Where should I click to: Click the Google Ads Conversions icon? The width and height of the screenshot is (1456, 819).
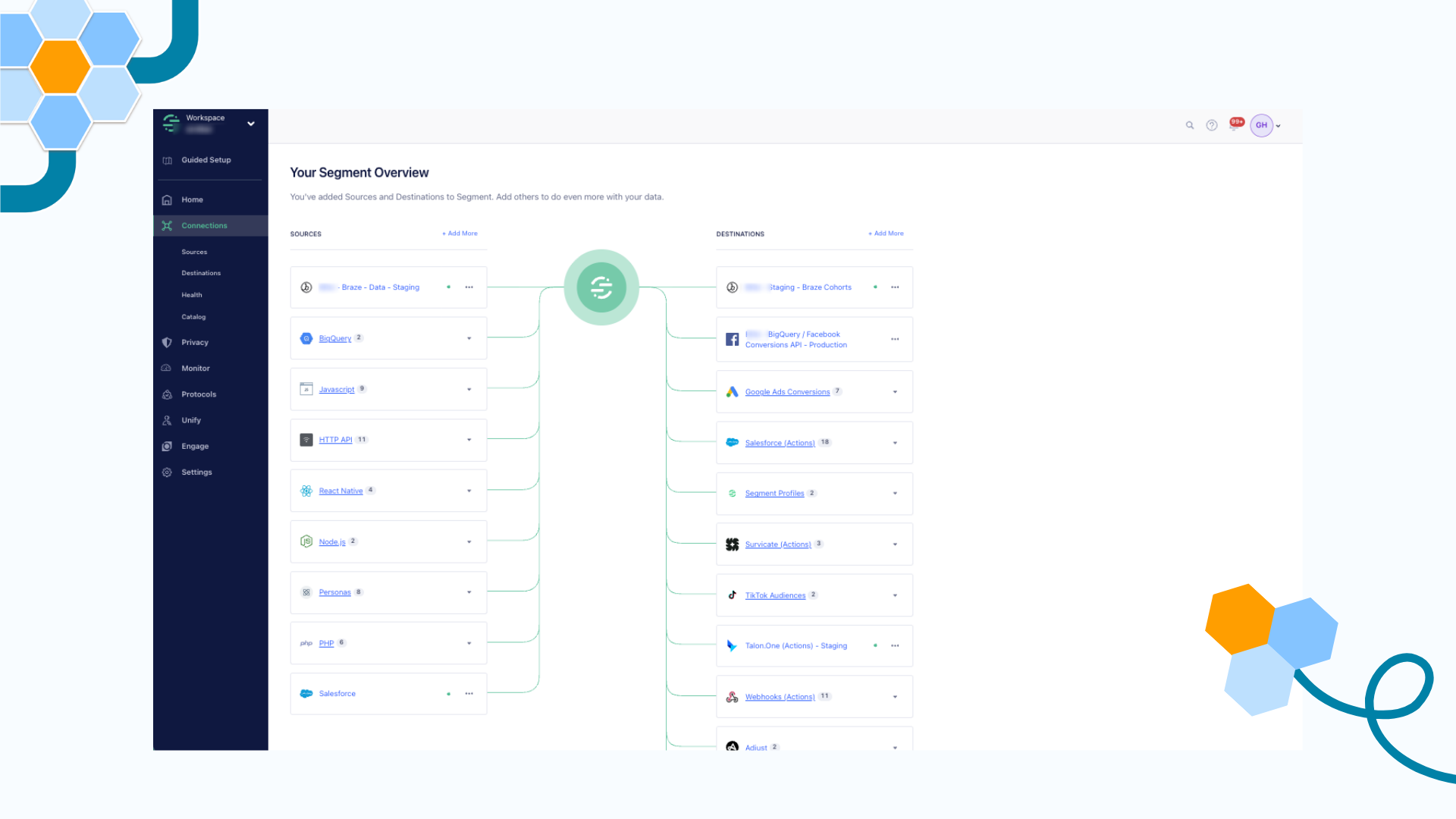click(x=732, y=391)
